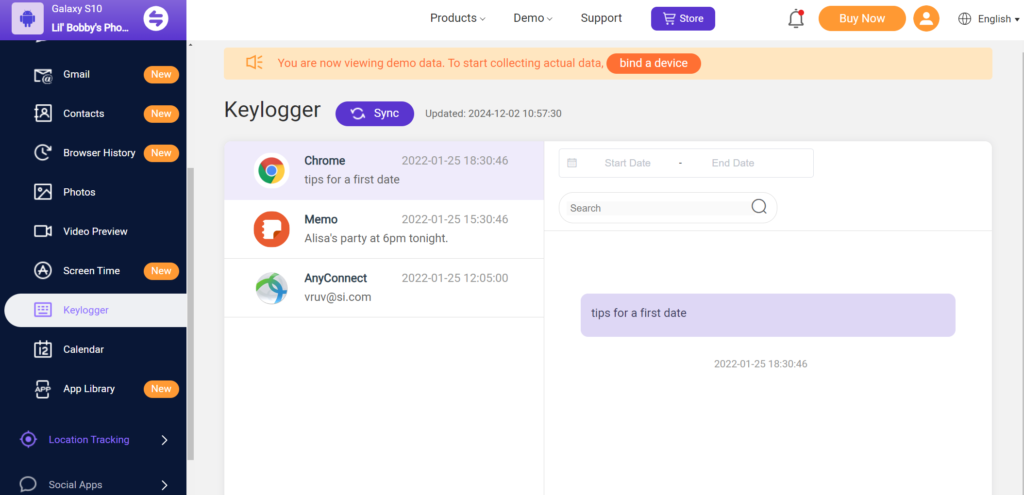This screenshot has height=495, width=1024.
Task: Expand Social Apps chevron
Action: (165, 485)
